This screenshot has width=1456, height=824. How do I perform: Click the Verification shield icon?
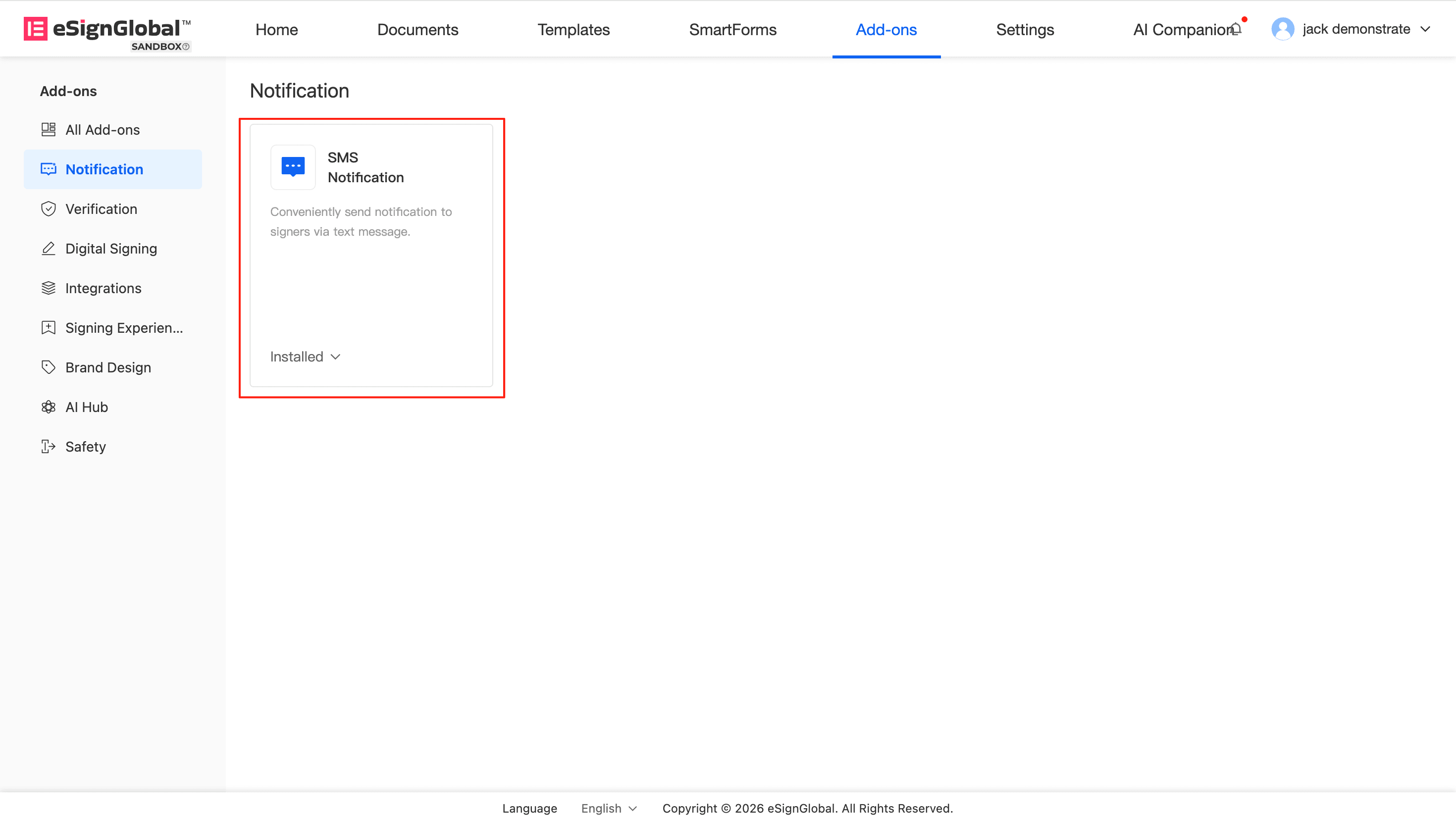(49, 209)
